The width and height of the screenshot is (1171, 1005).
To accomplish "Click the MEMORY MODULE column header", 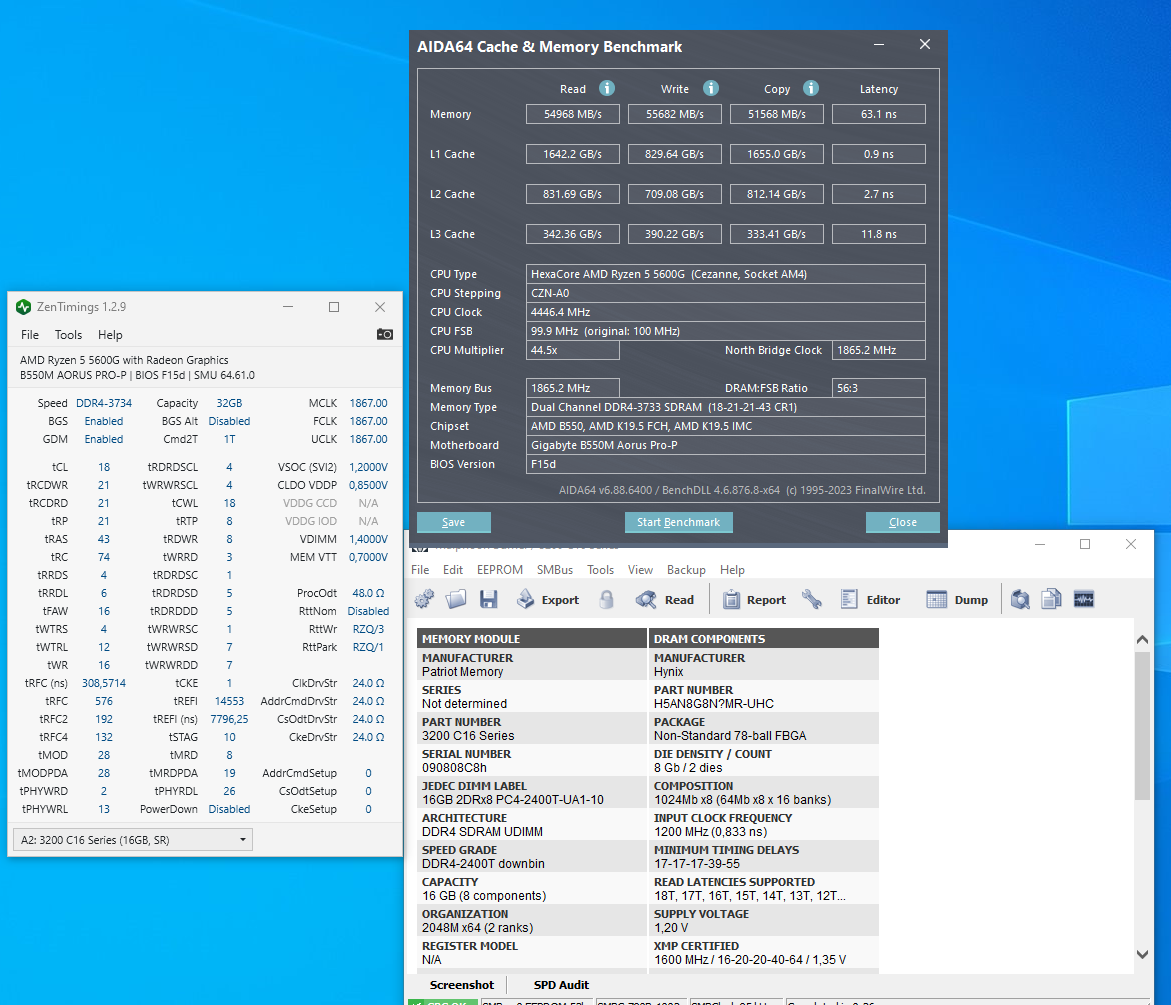I will 532,638.
